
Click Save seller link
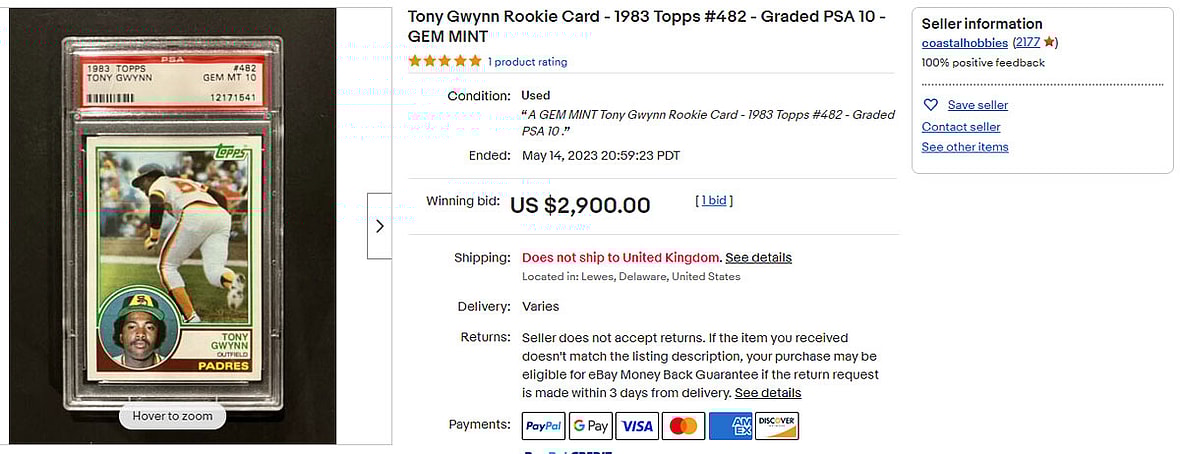(x=977, y=105)
